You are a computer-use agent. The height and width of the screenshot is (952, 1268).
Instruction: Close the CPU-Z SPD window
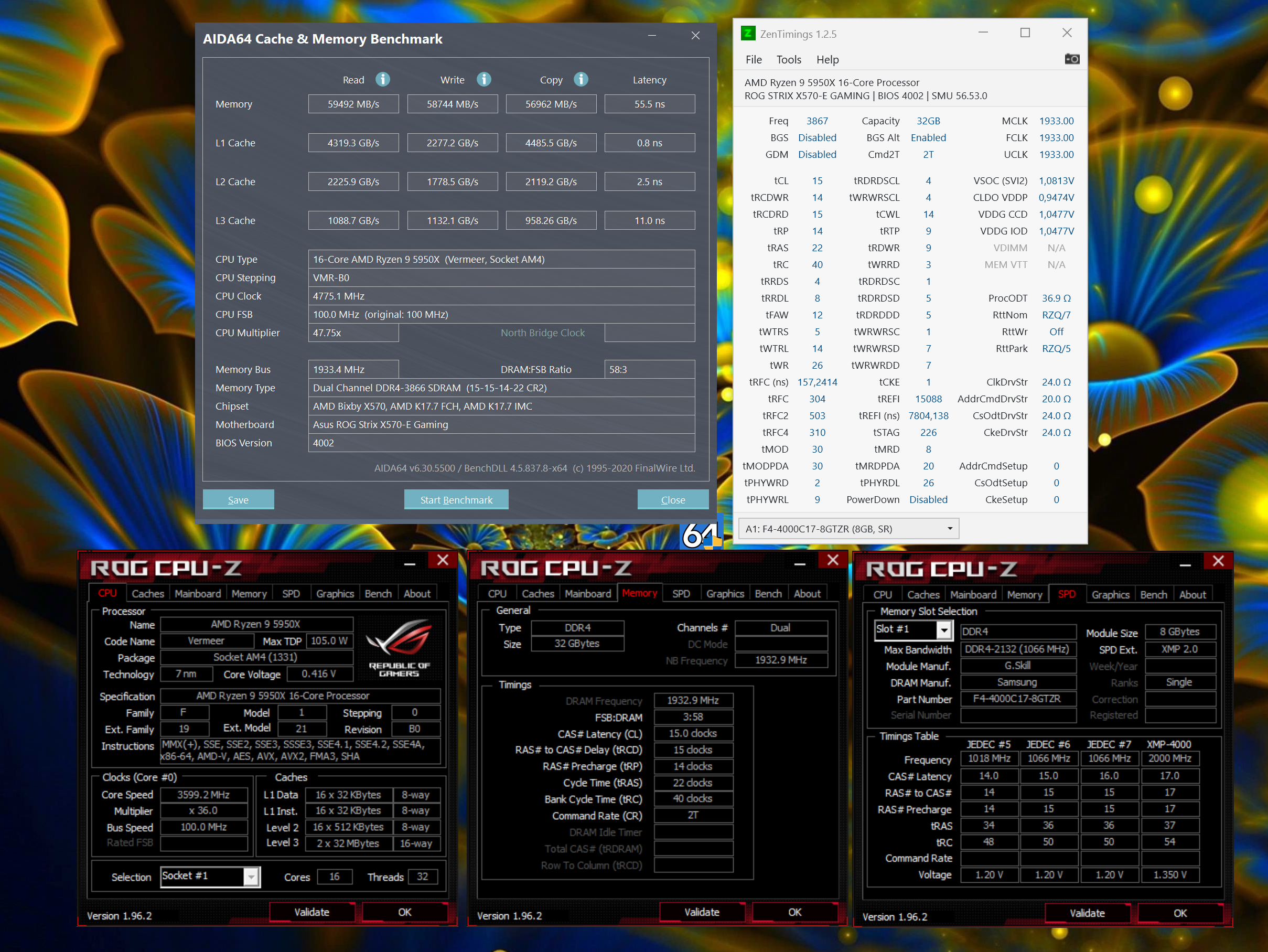click(1218, 561)
